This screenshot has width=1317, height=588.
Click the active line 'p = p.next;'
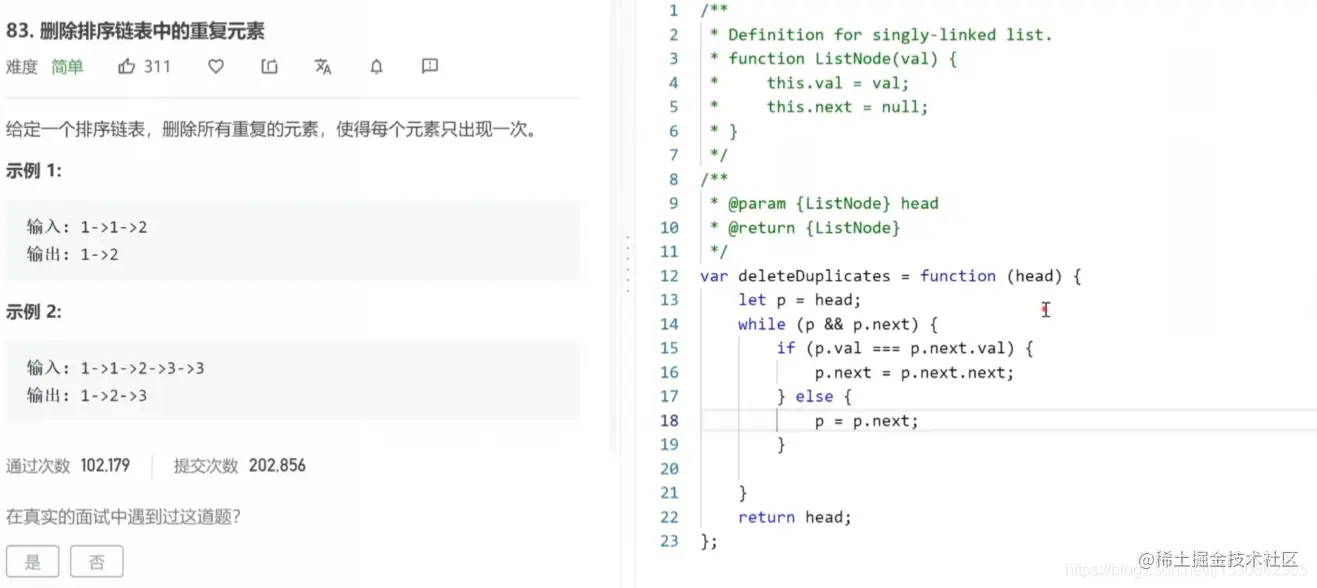point(866,421)
